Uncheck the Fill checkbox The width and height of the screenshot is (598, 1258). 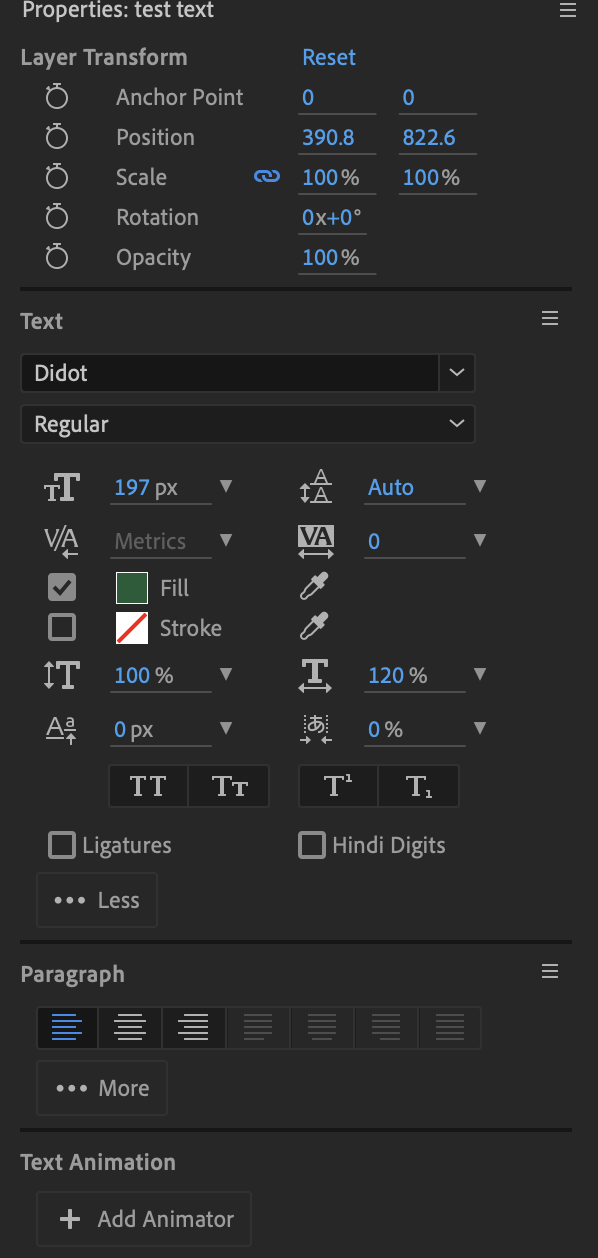(62, 587)
